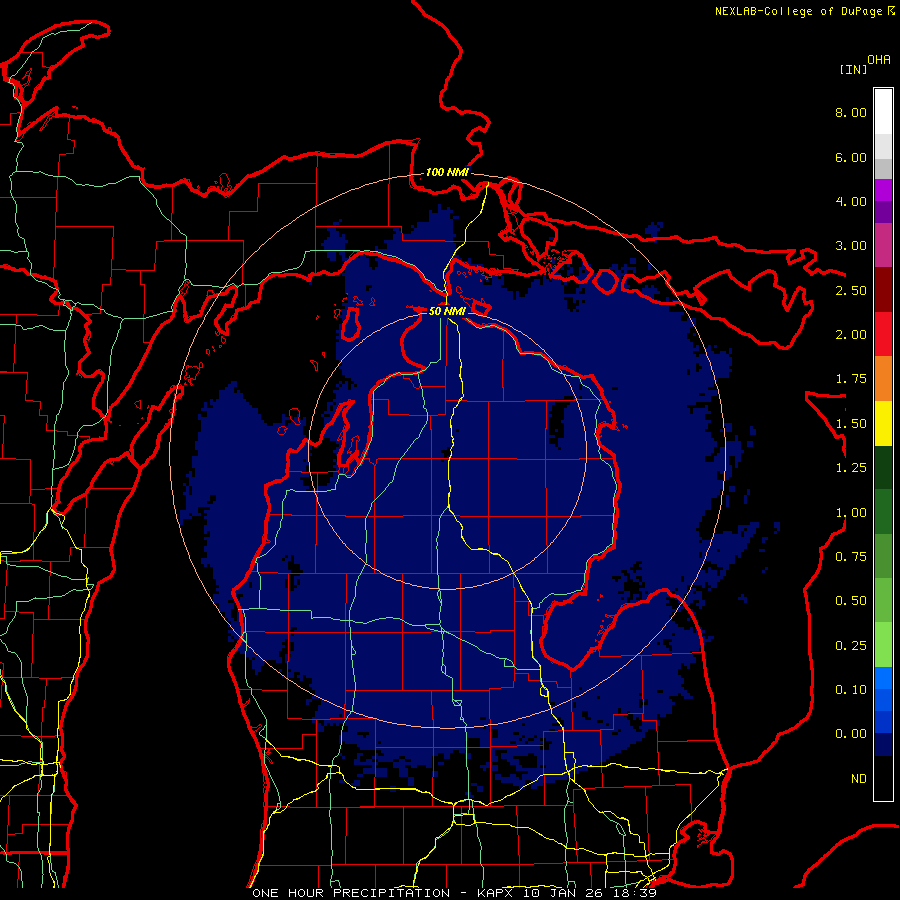Pick the black ND legend swatch
The width and height of the screenshot is (900, 900).
883,778
